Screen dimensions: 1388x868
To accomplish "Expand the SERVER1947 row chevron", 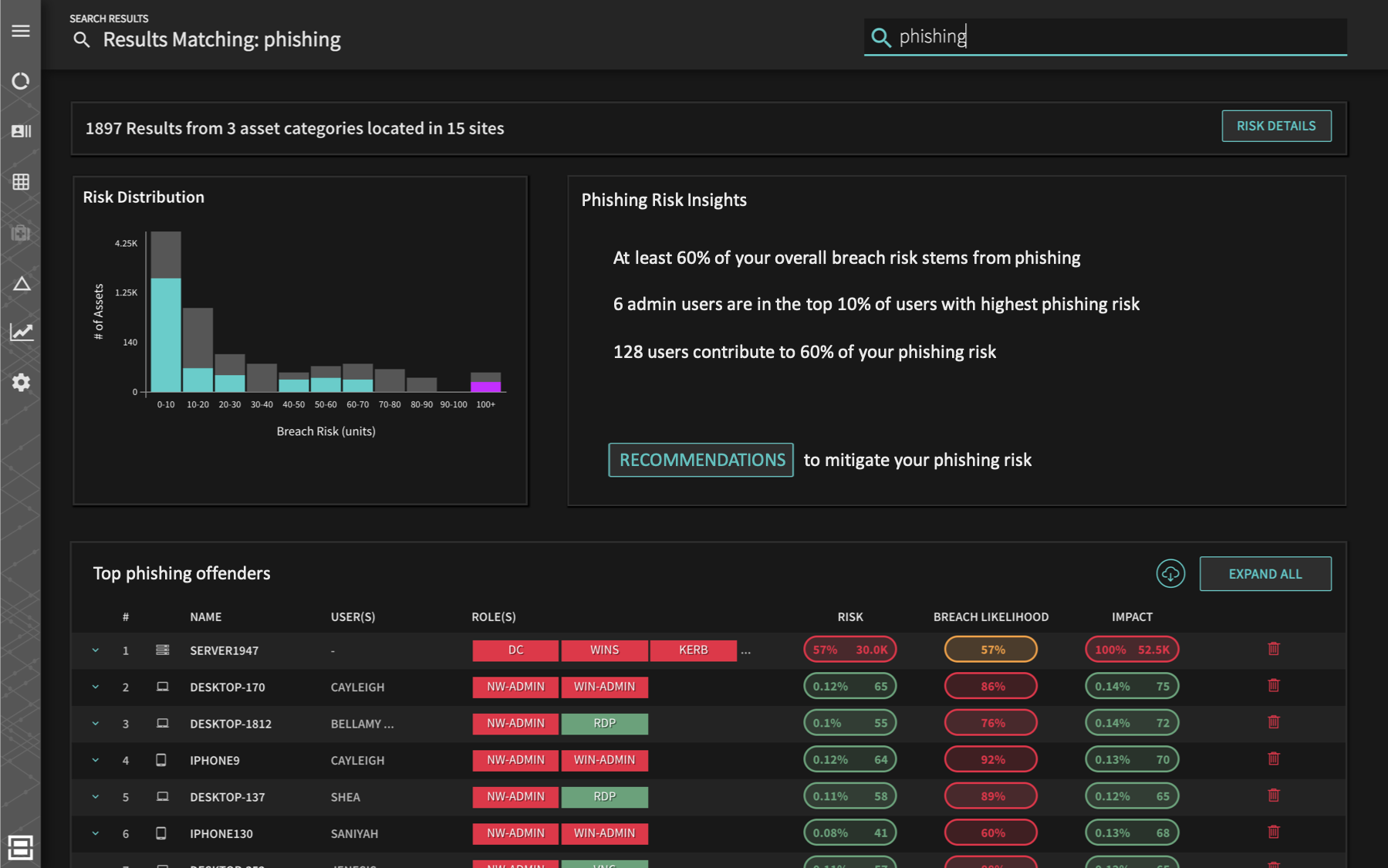I will click(x=96, y=650).
